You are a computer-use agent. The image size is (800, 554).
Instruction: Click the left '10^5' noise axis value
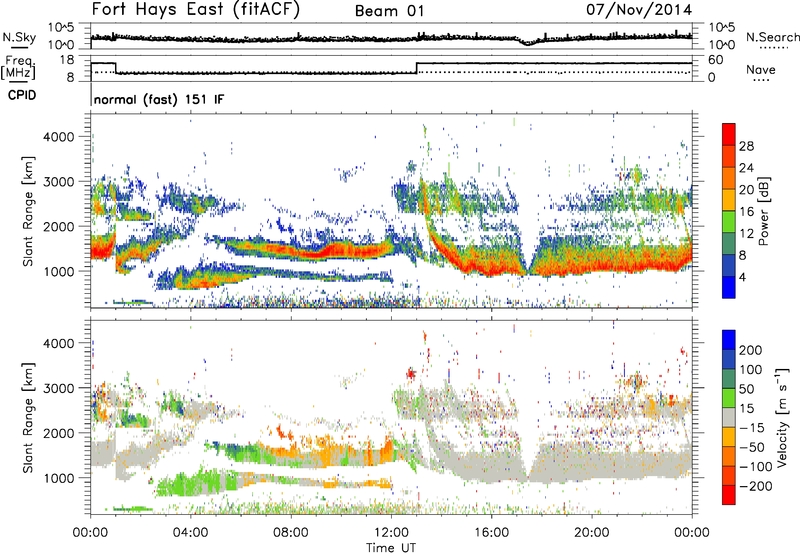(x=61, y=28)
